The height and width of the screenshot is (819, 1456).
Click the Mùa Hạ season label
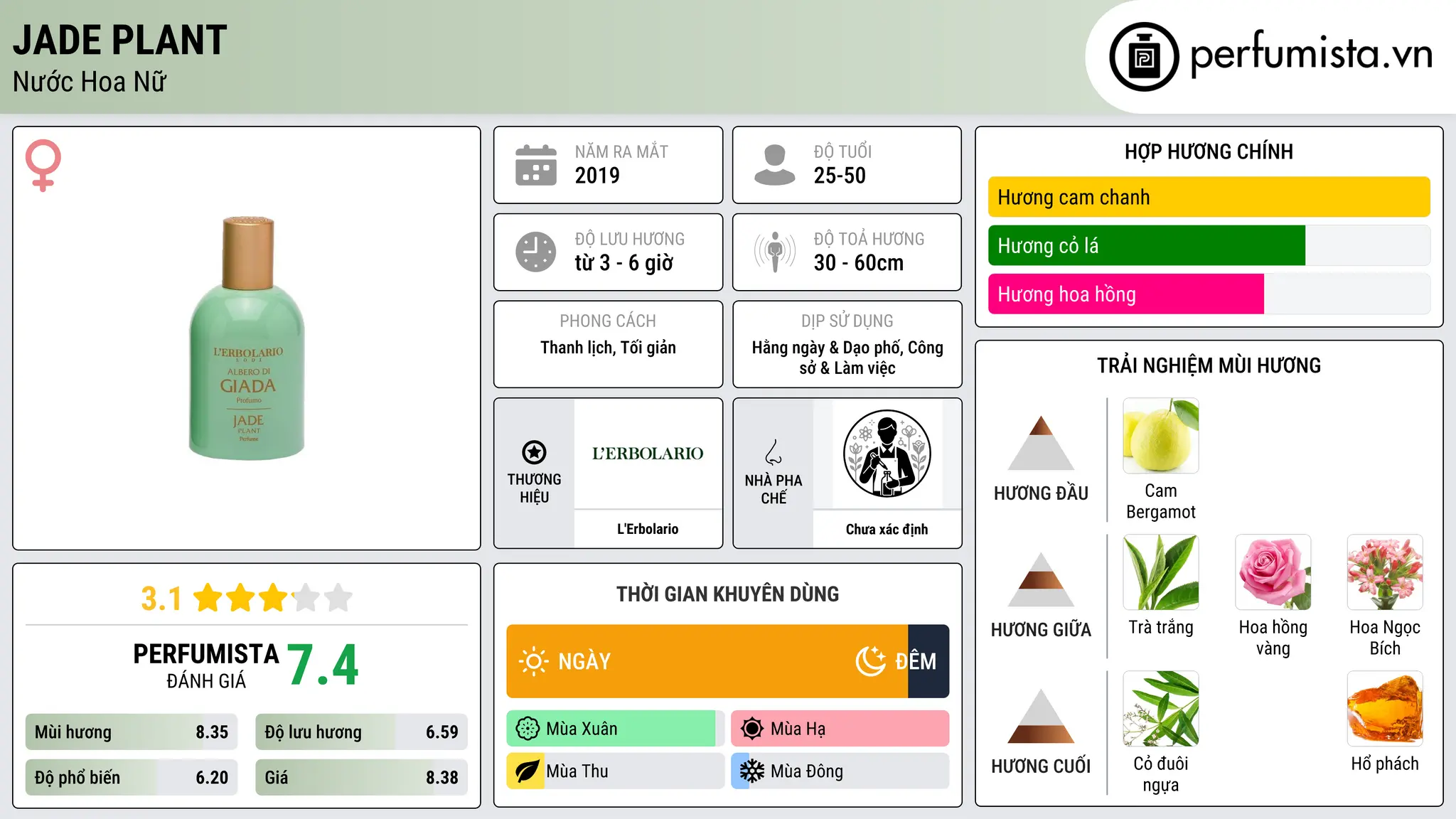798,729
